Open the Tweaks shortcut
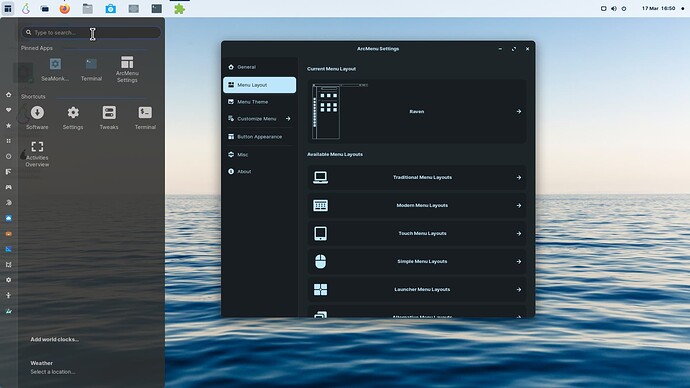The height and width of the screenshot is (388, 690). (x=109, y=117)
